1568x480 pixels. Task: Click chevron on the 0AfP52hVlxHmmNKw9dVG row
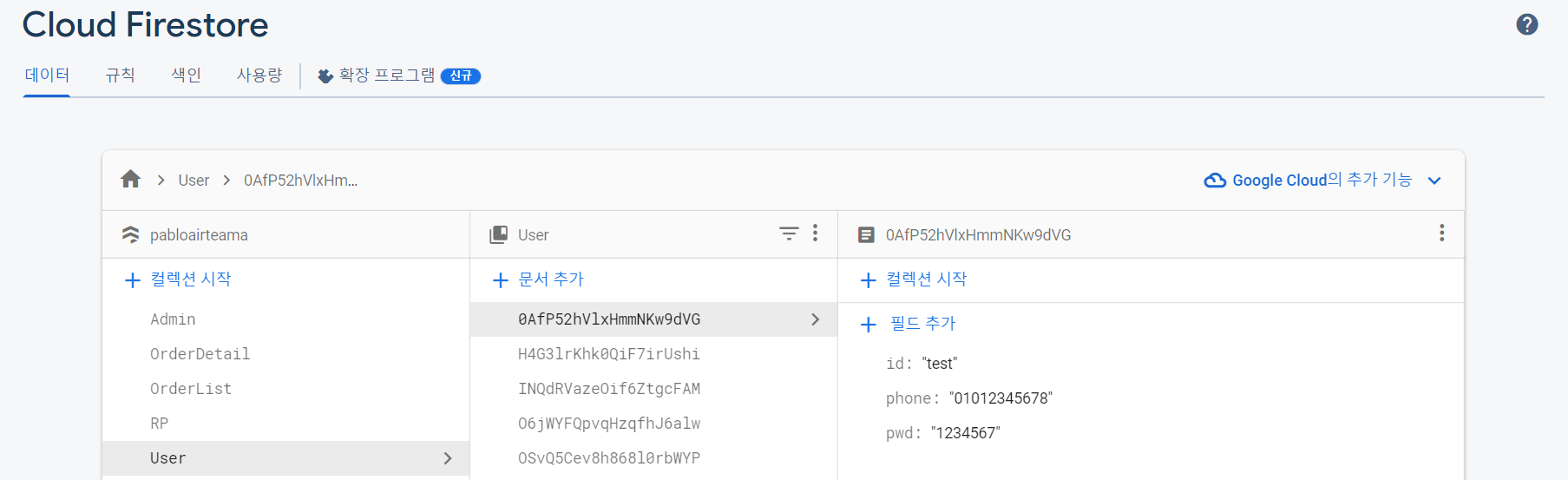tap(815, 319)
